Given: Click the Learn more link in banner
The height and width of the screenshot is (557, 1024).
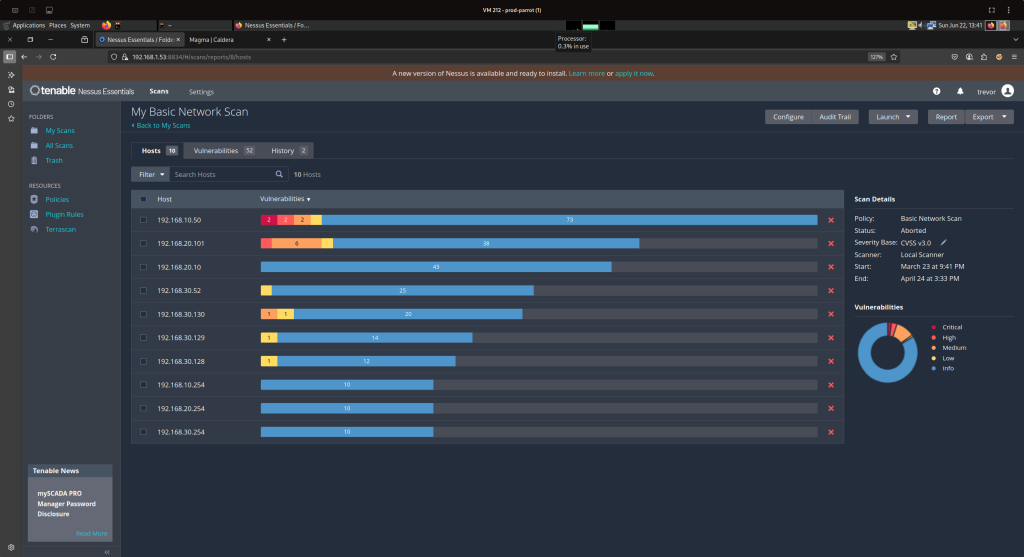Looking at the screenshot, I should (586, 74).
